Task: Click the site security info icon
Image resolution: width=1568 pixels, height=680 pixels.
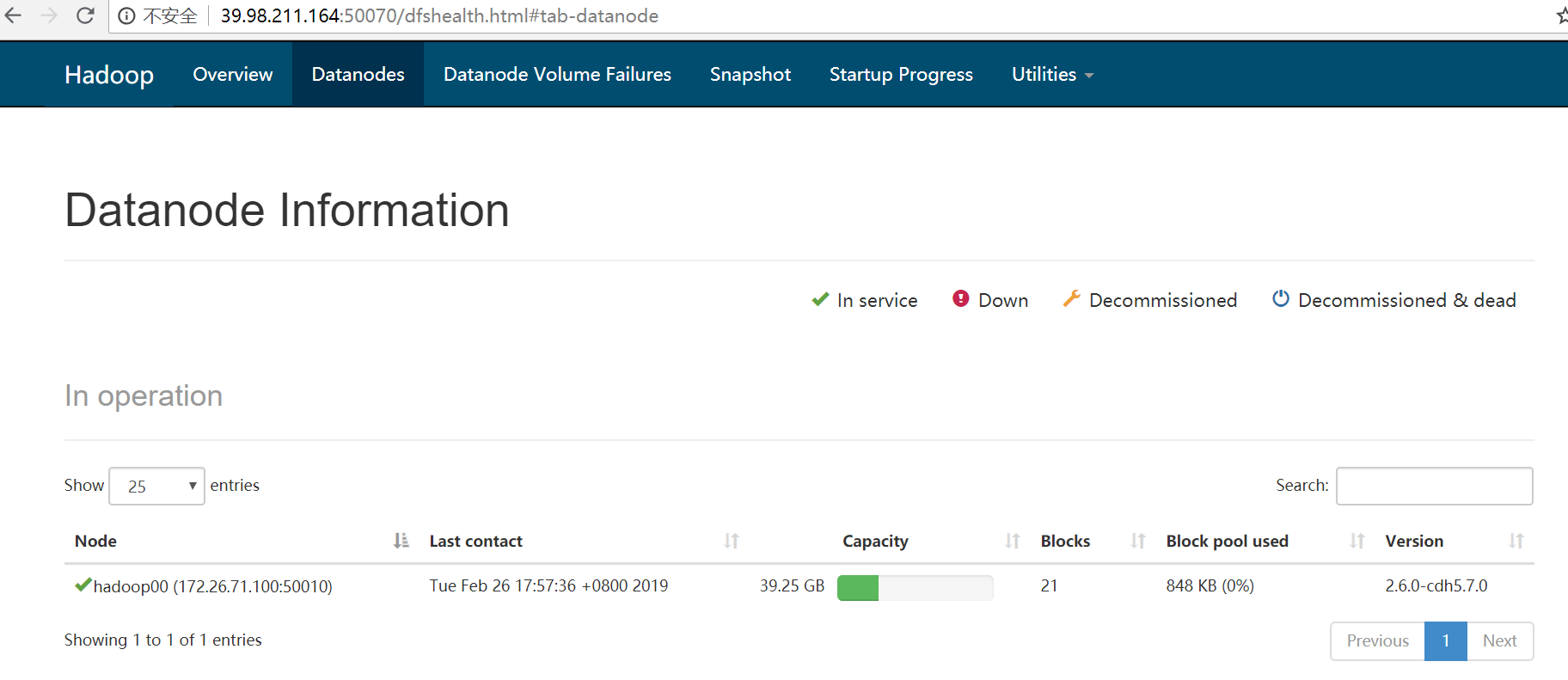Action: point(126,16)
